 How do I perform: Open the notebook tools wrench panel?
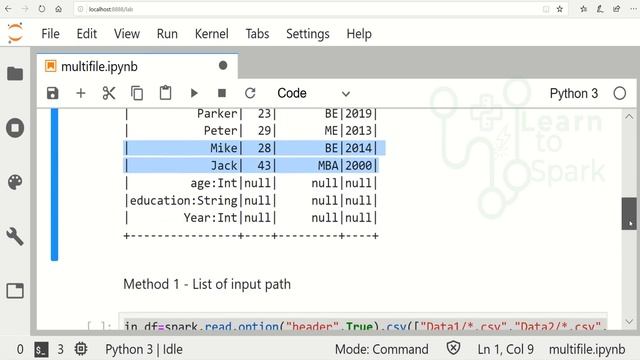pos(15,236)
